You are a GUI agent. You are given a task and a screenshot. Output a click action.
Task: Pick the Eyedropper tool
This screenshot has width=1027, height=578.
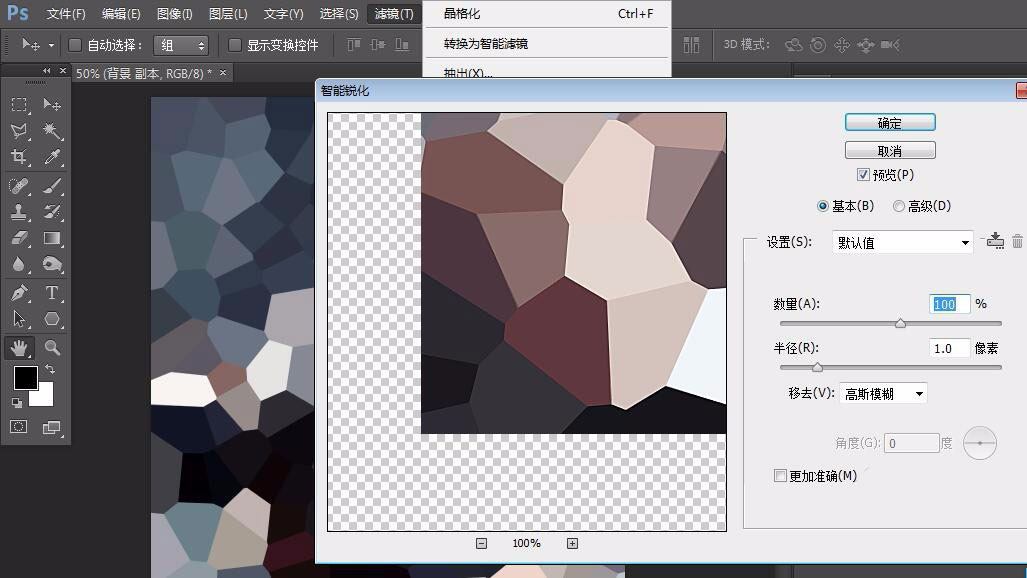click(52, 157)
